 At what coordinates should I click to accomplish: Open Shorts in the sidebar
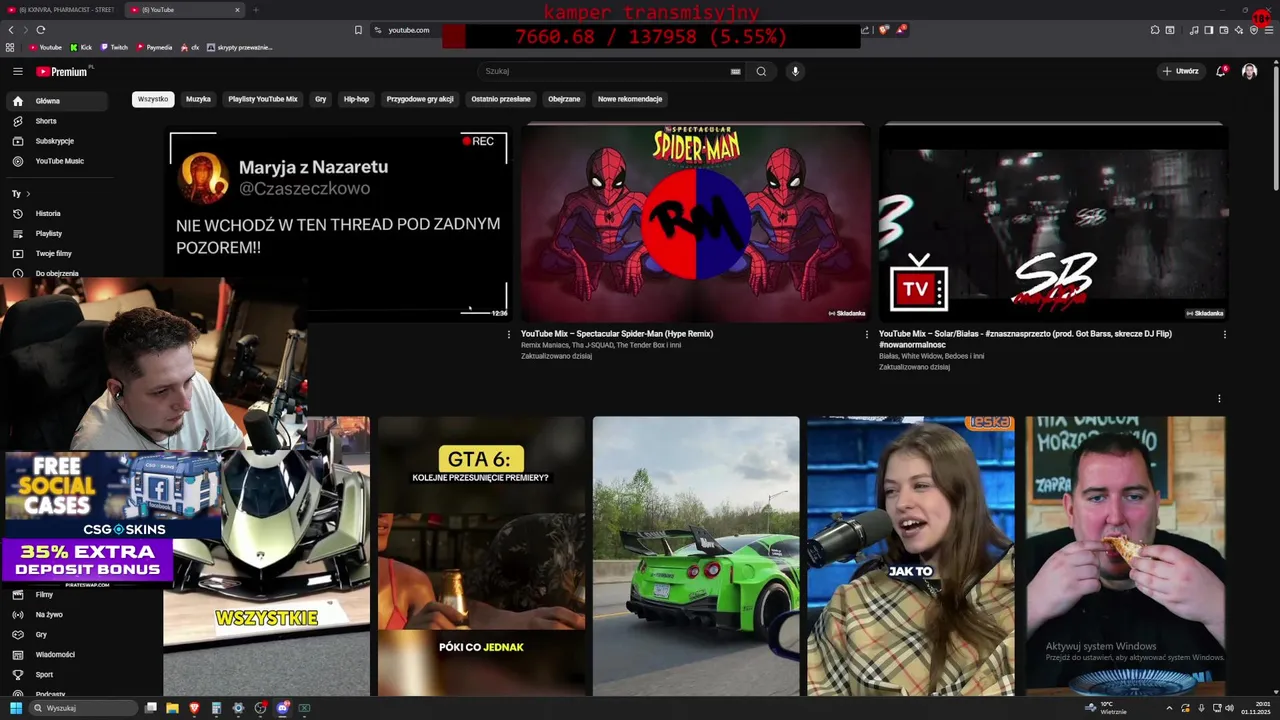56,121
